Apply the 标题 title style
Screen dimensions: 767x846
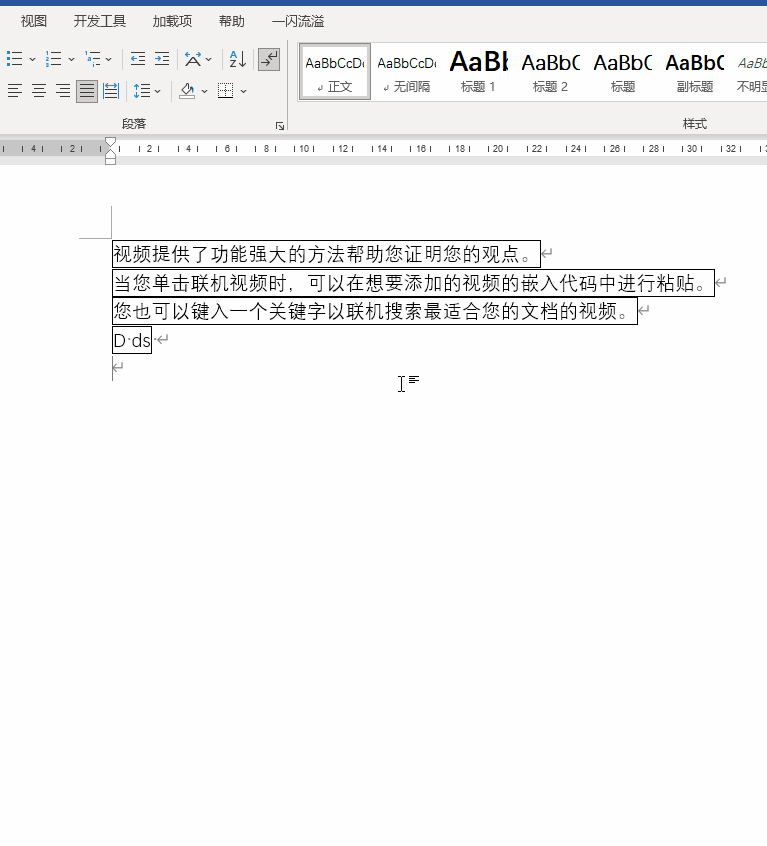[622, 72]
